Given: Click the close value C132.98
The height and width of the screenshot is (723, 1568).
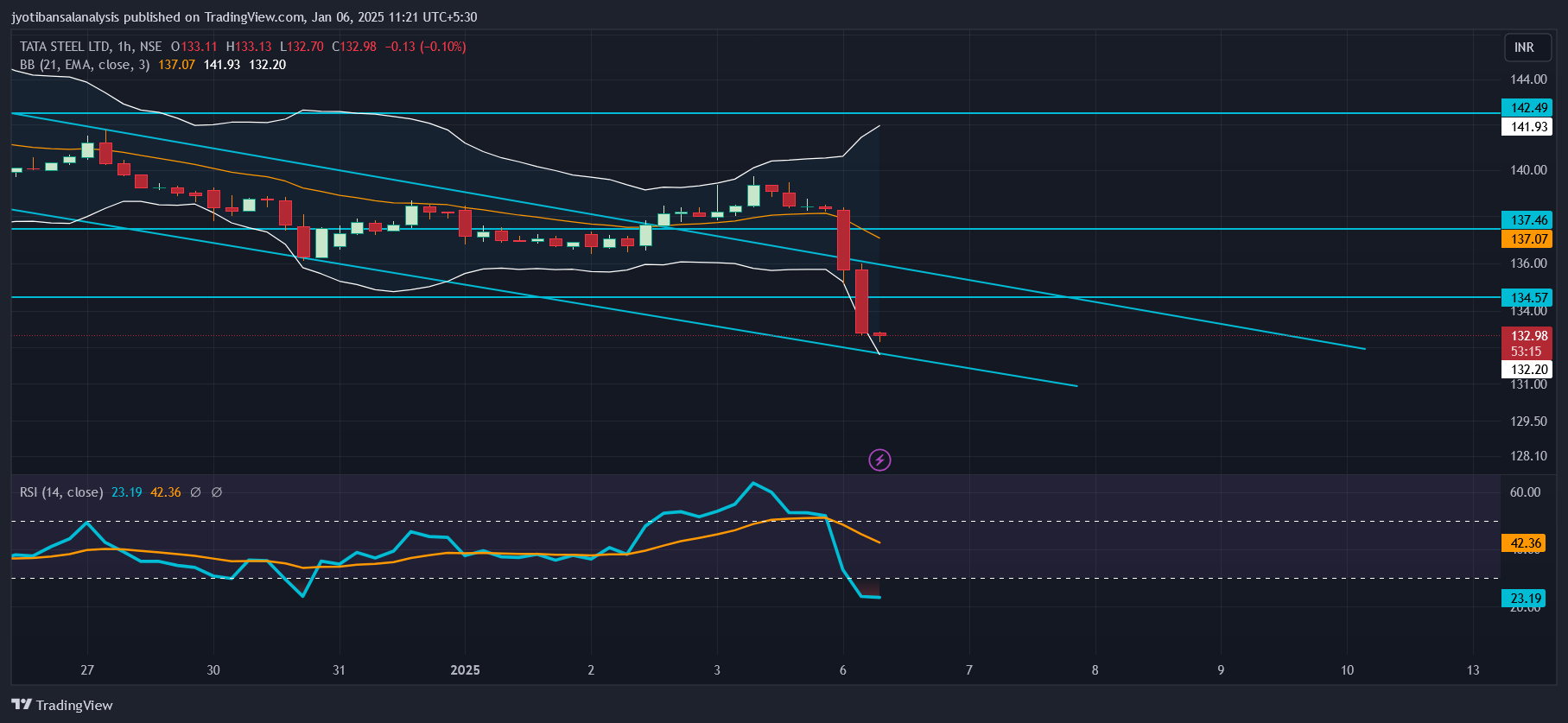Looking at the screenshot, I should click(354, 47).
